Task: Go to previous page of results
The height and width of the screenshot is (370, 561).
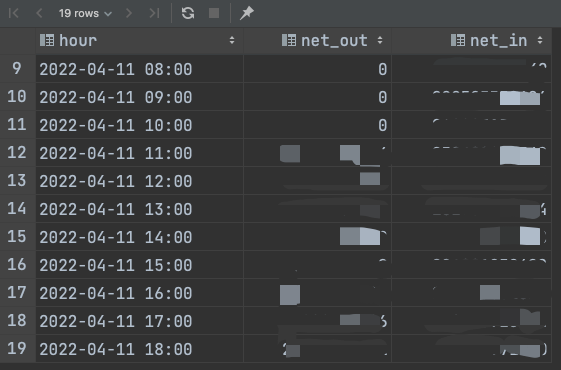Action: click(39, 14)
